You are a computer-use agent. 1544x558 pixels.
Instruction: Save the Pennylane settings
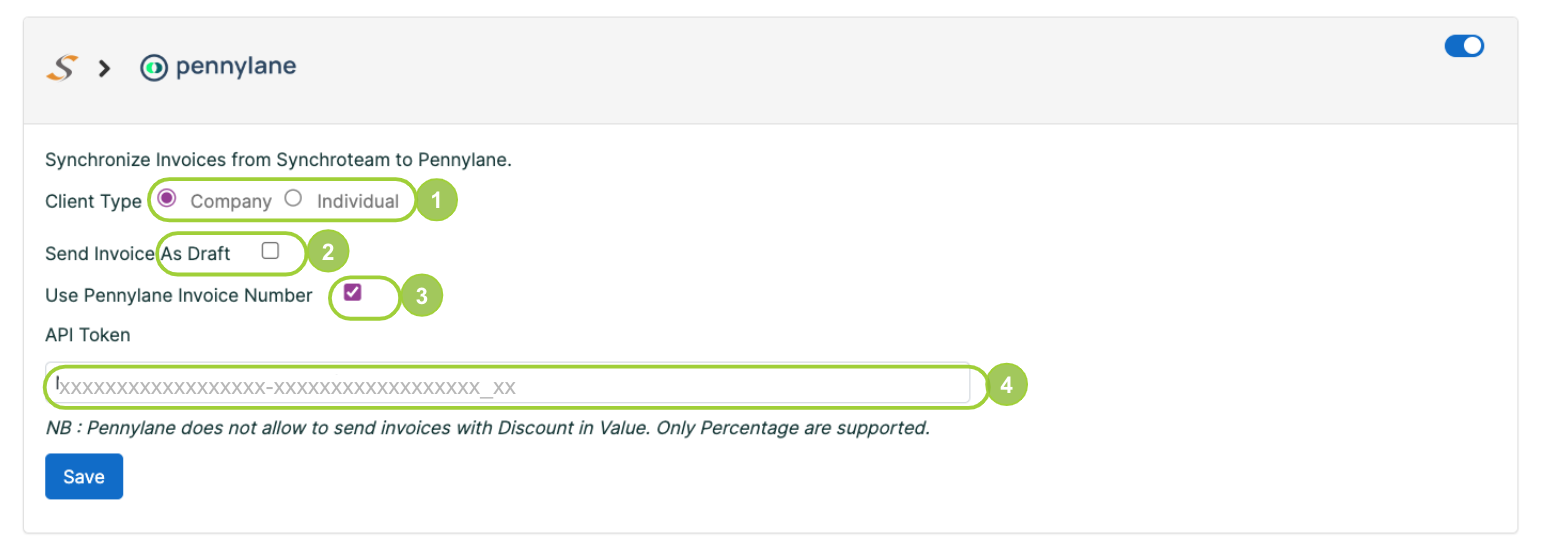84,477
